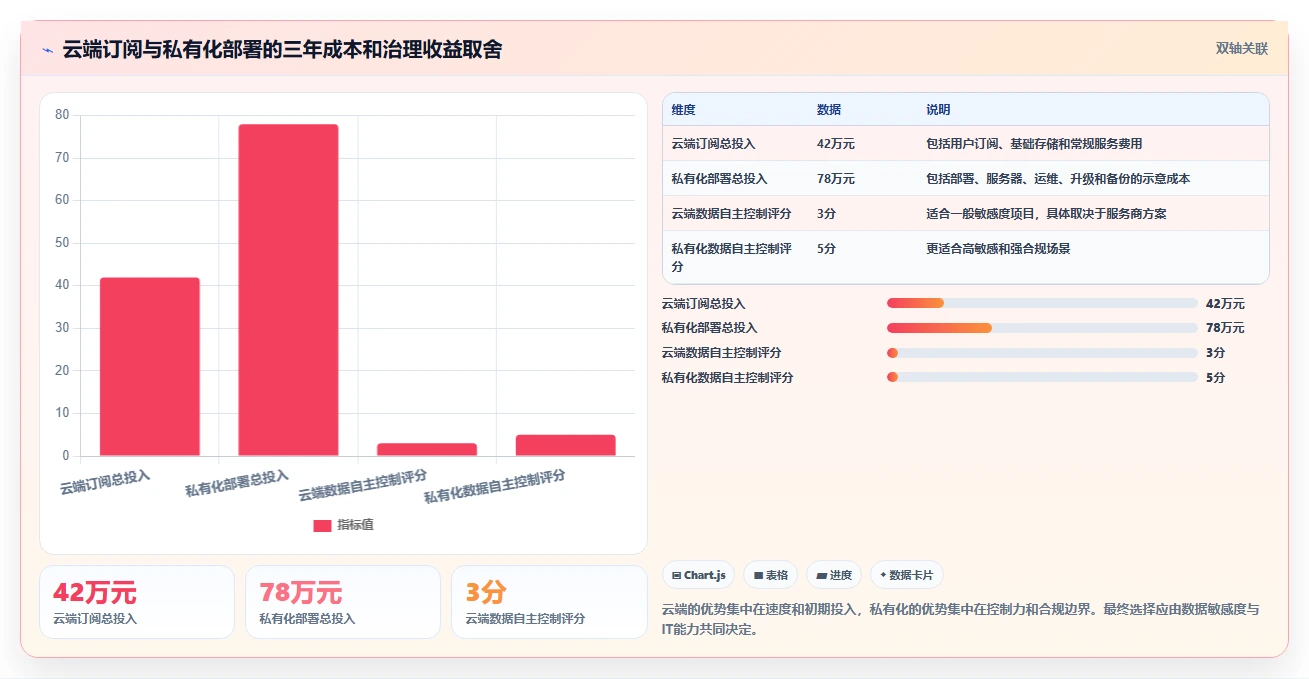Click the 表格 chip
1309x679 pixels.
pyautogui.click(x=771, y=575)
